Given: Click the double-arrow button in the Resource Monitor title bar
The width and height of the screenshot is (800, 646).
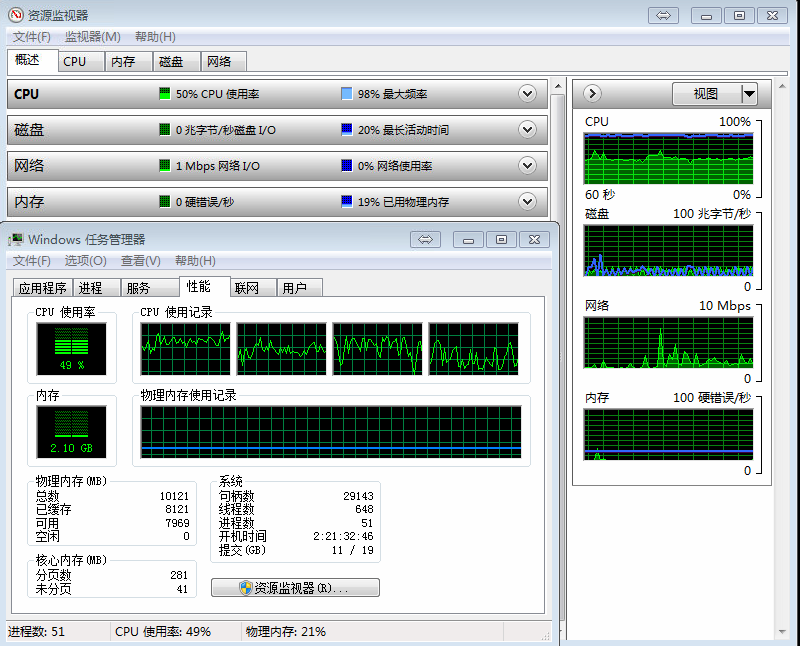Looking at the screenshot, I should point(663,15).
